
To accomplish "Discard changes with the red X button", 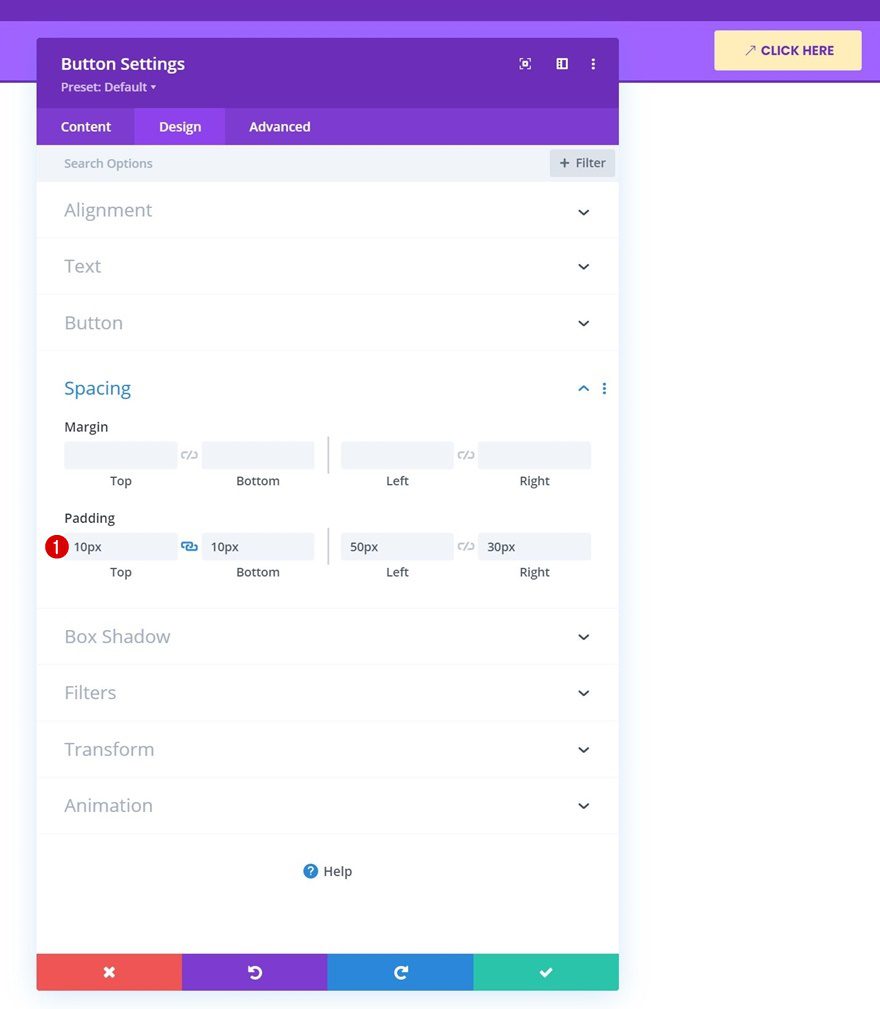I will [109, 971].
